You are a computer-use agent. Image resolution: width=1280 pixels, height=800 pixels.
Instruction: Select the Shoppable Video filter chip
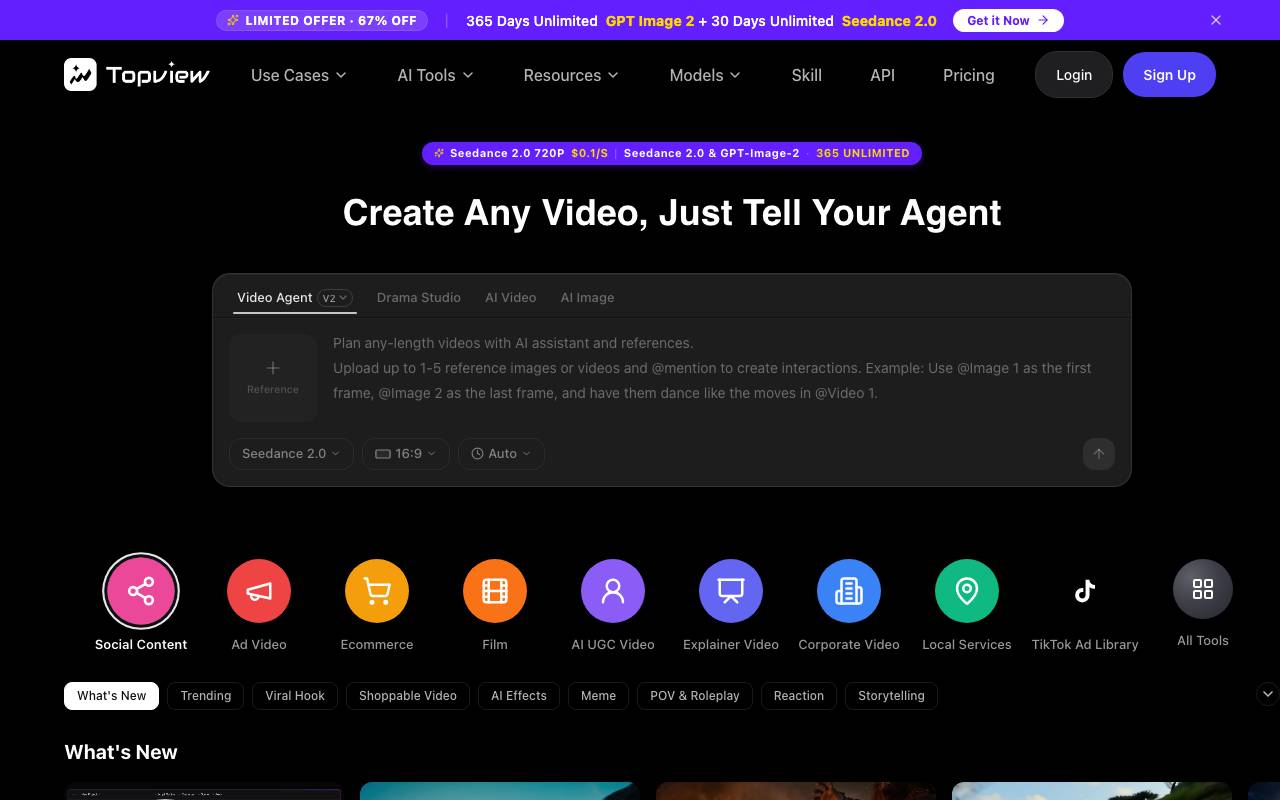408,696
